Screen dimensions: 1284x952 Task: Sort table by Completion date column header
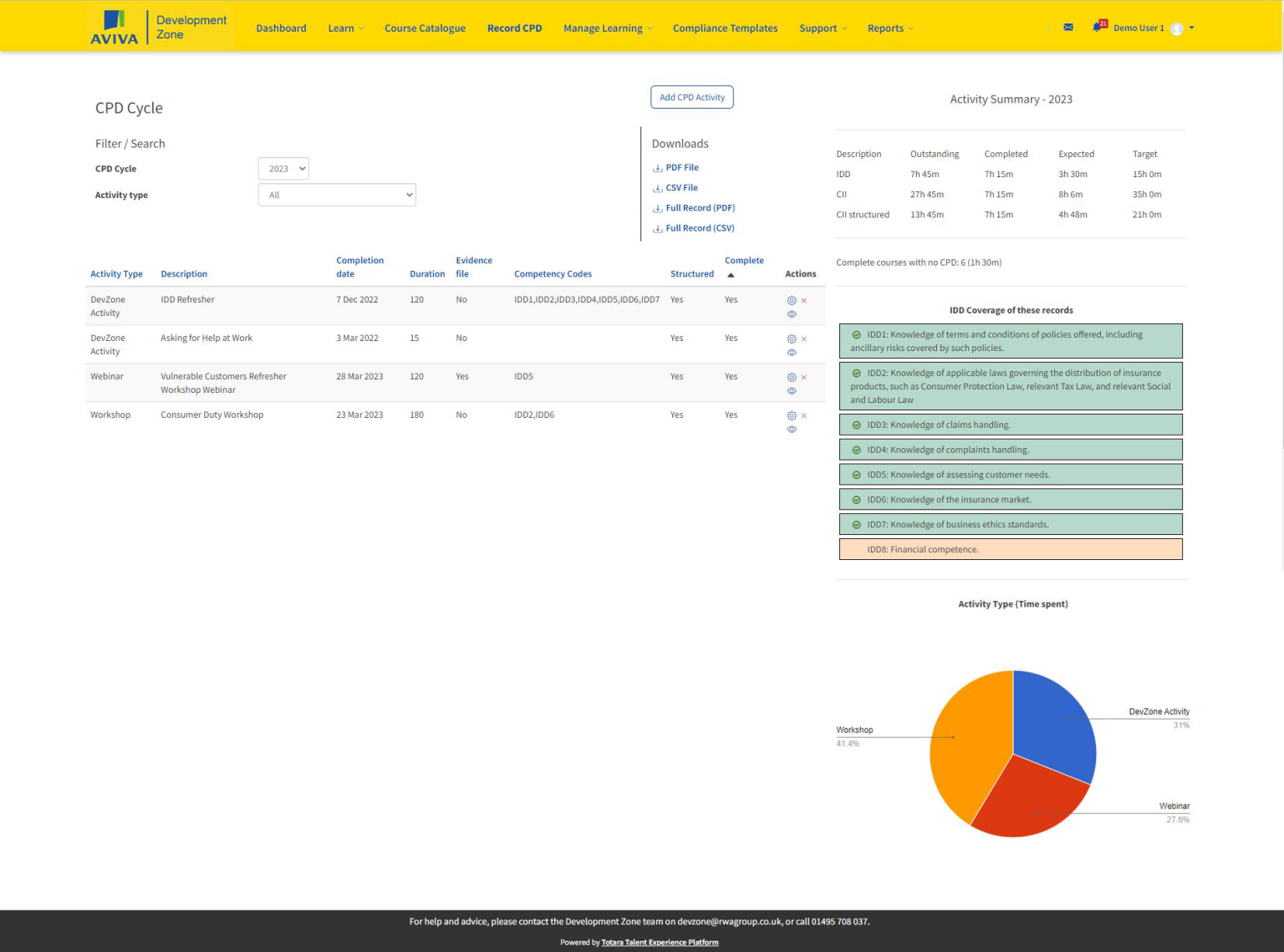pyautogui.click(x=359, y=267)
